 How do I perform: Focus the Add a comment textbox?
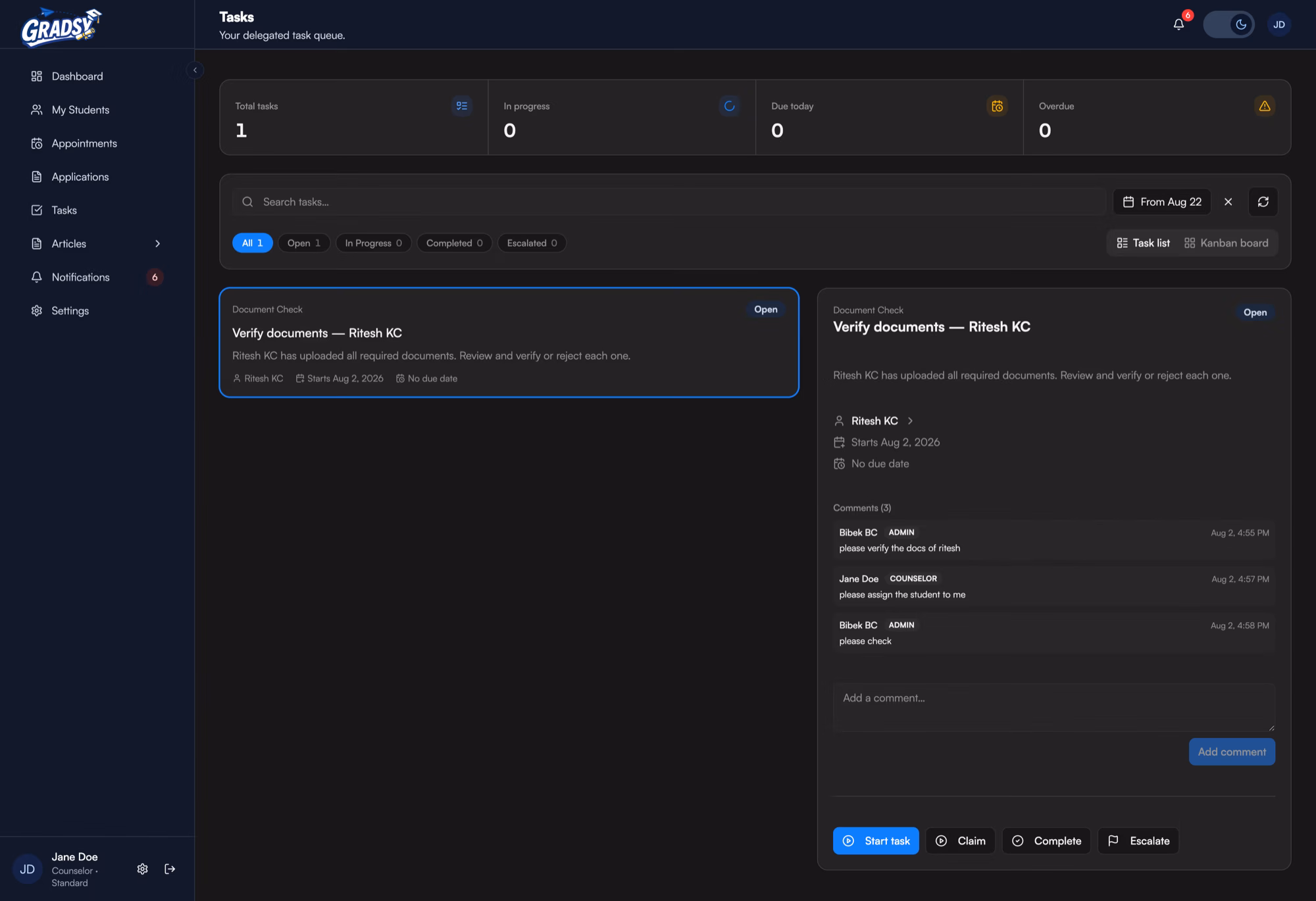click(x=1053, y=708)
